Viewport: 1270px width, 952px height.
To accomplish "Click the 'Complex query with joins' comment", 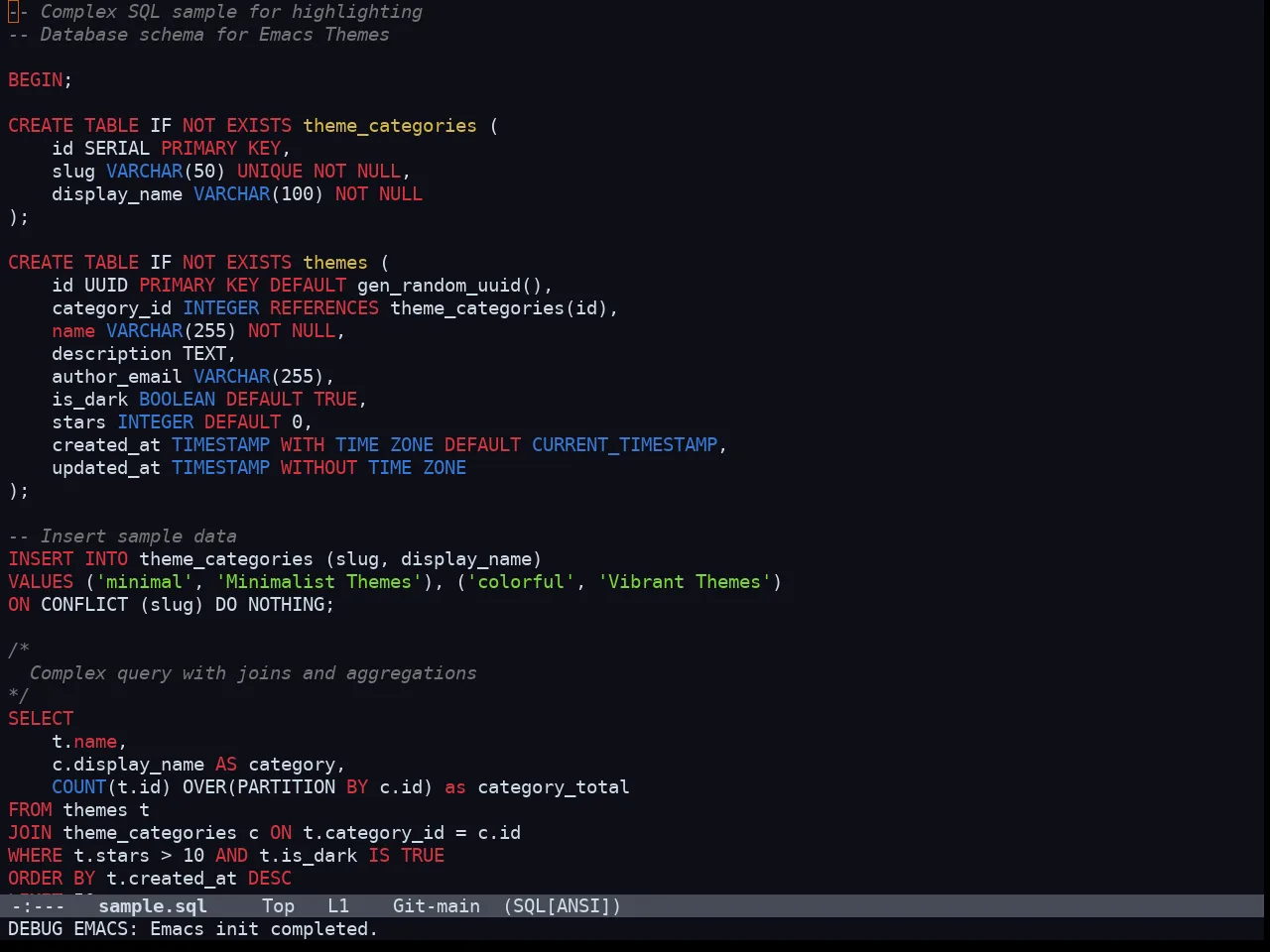I will pos(253,673).
